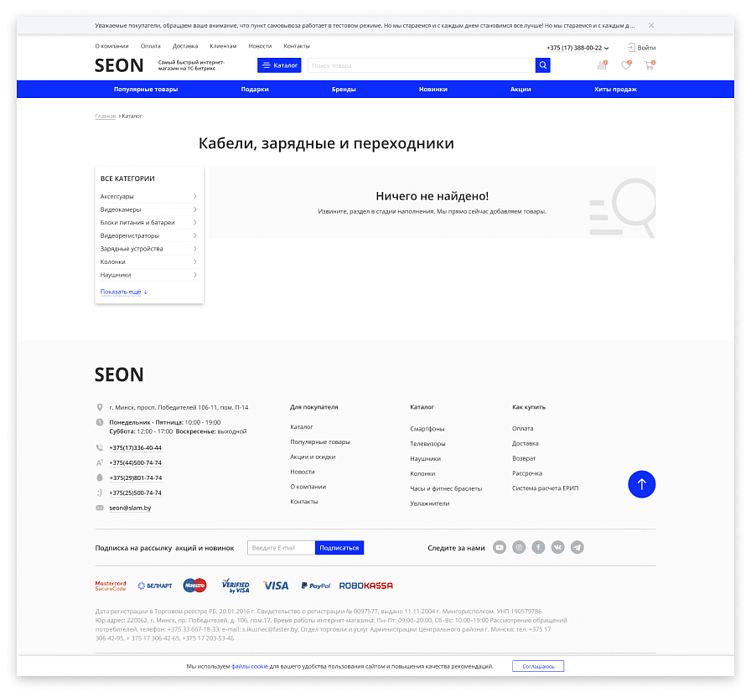The height and width of the screenshot is (692, 751).
Task: Open the Instagram social icon
Action: (x=519, y=547)
